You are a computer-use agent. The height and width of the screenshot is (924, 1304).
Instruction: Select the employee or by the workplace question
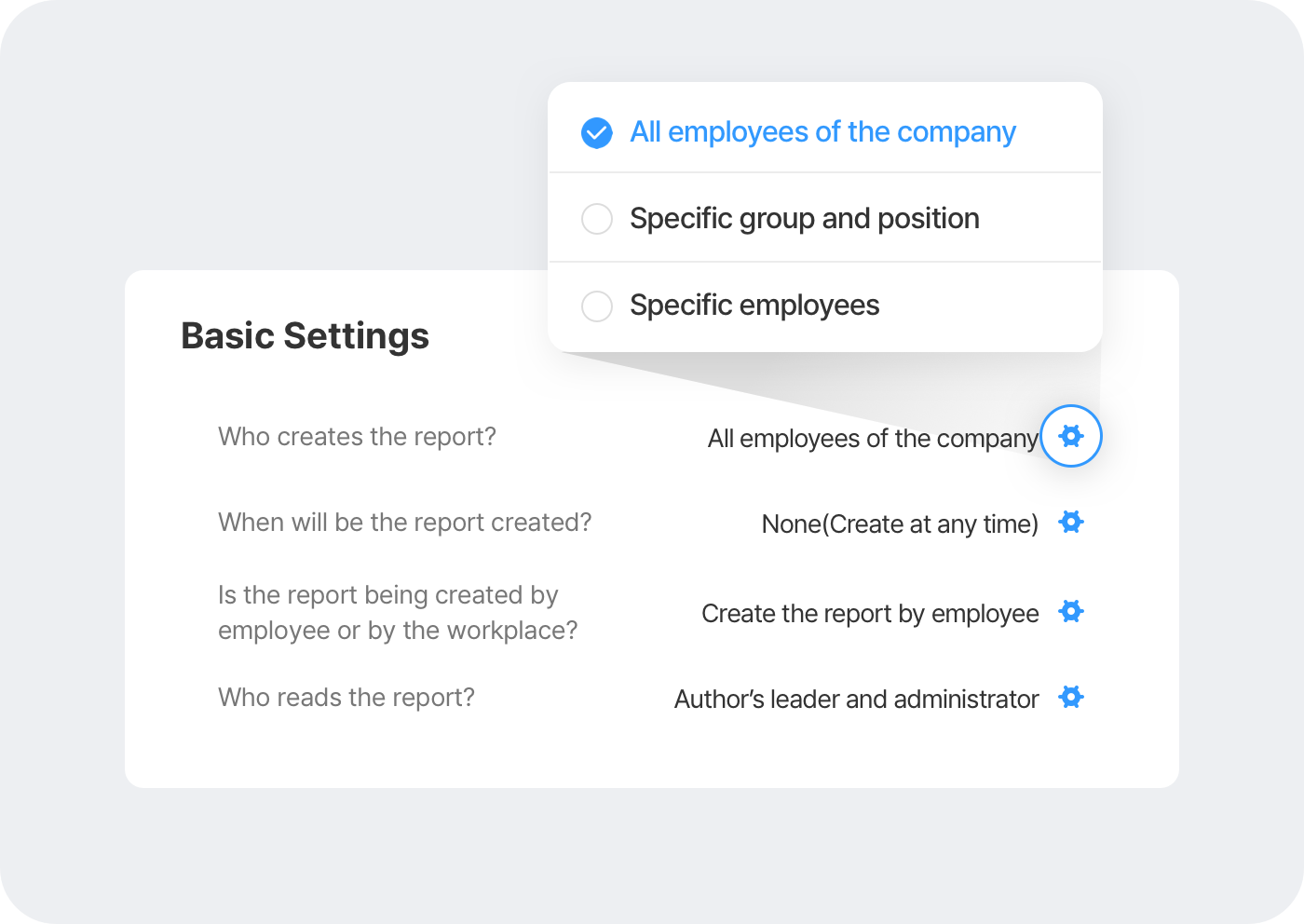(x=398, y=613)
